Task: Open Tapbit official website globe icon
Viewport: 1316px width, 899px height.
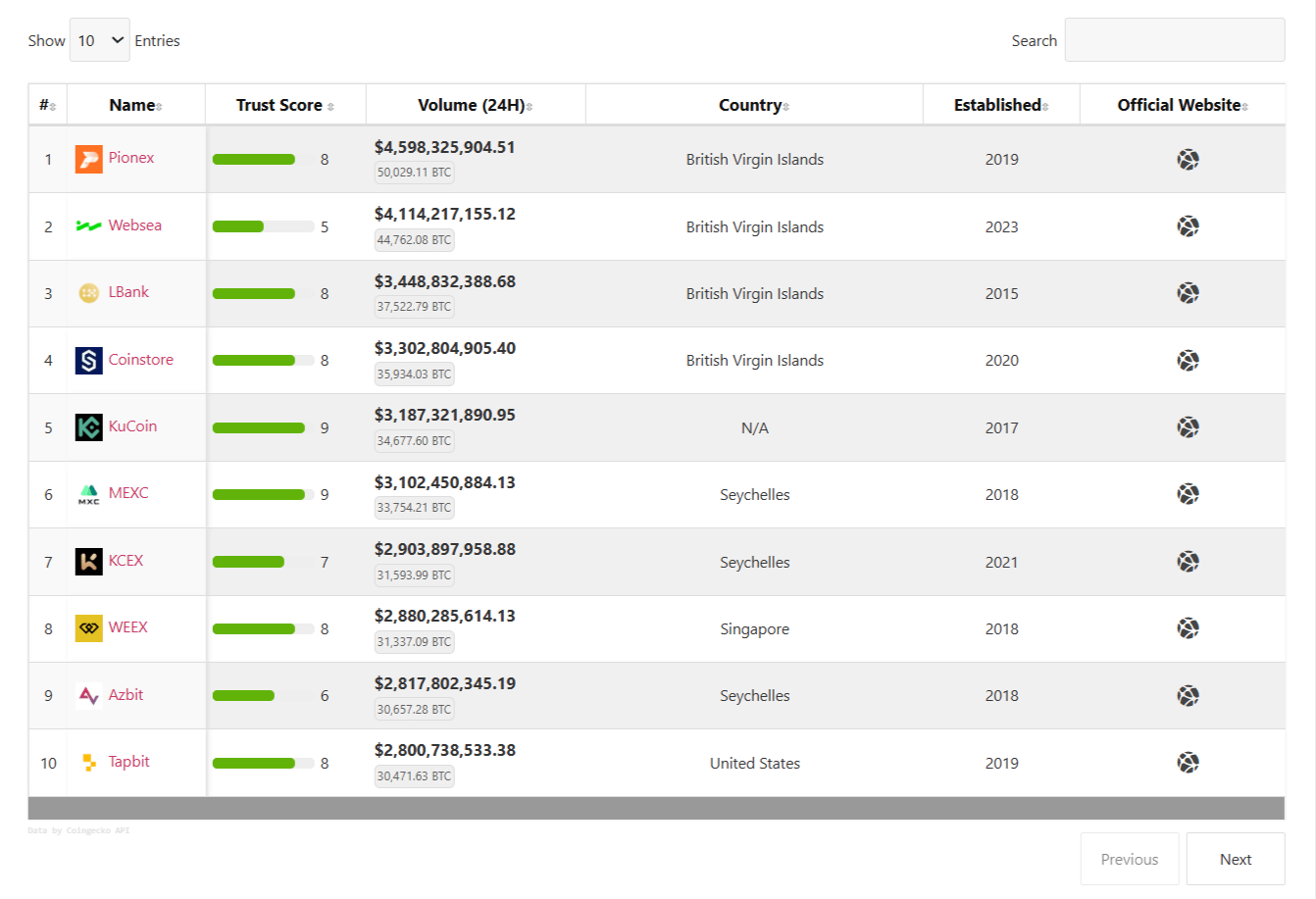Action: tap(1188, 763)
